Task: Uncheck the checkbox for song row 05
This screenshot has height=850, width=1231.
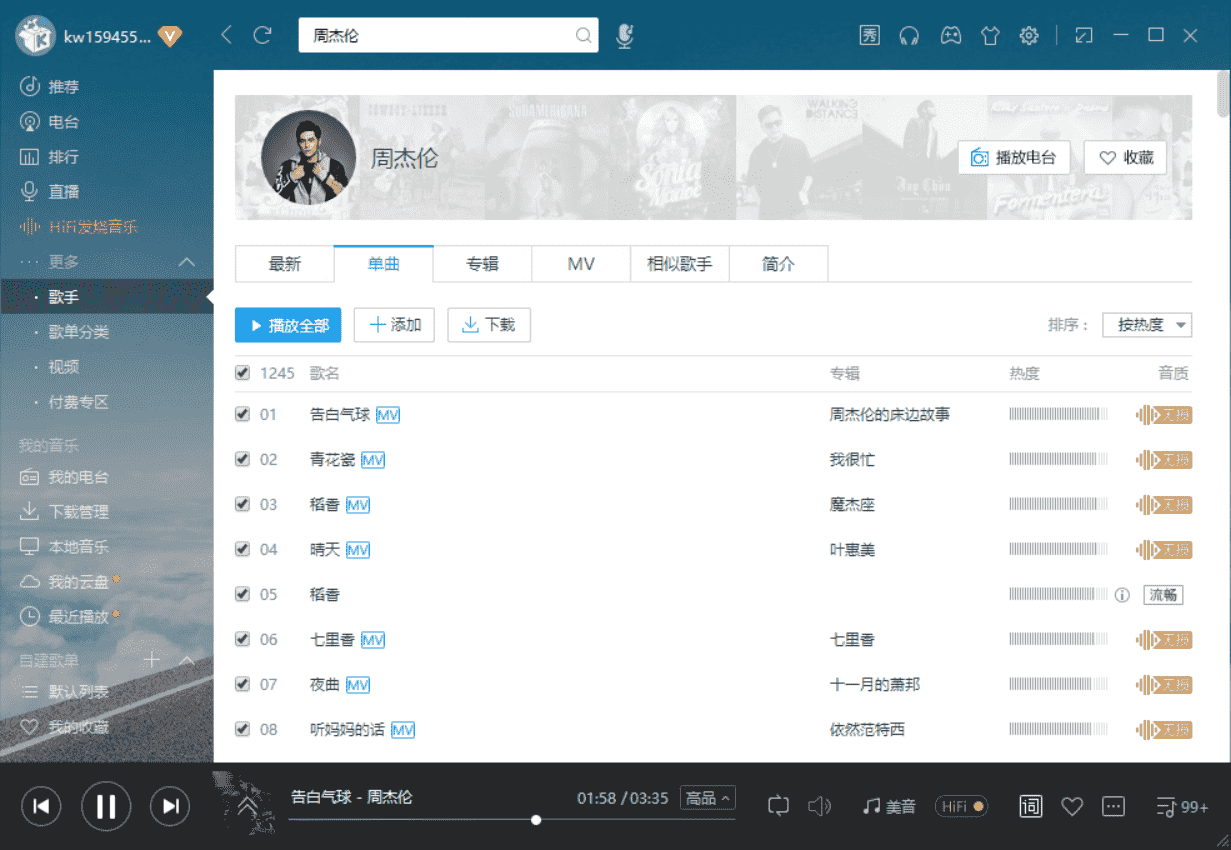Action: (242, 594)
